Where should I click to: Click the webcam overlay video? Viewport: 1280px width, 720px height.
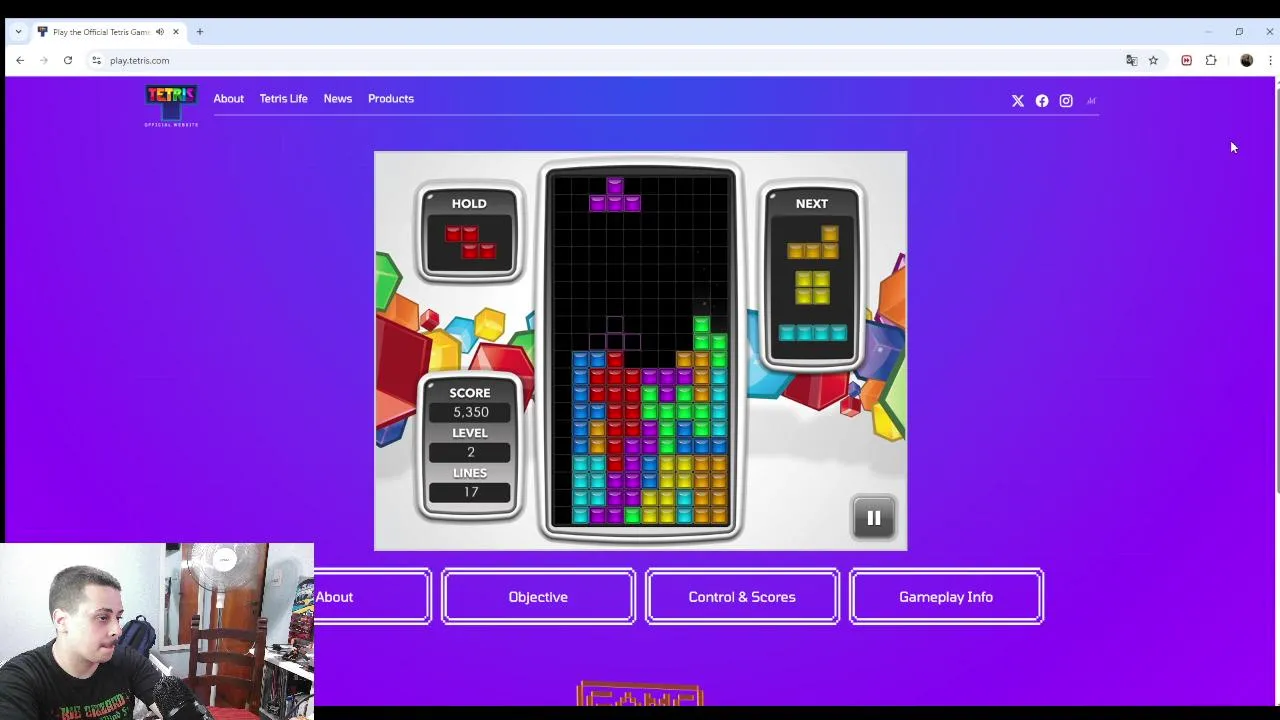point(157,631)
